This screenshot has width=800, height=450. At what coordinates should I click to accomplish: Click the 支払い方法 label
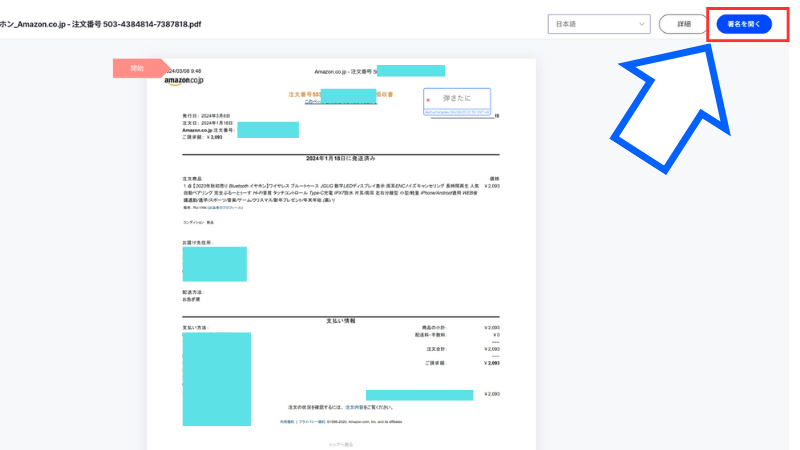click(195, 328)
